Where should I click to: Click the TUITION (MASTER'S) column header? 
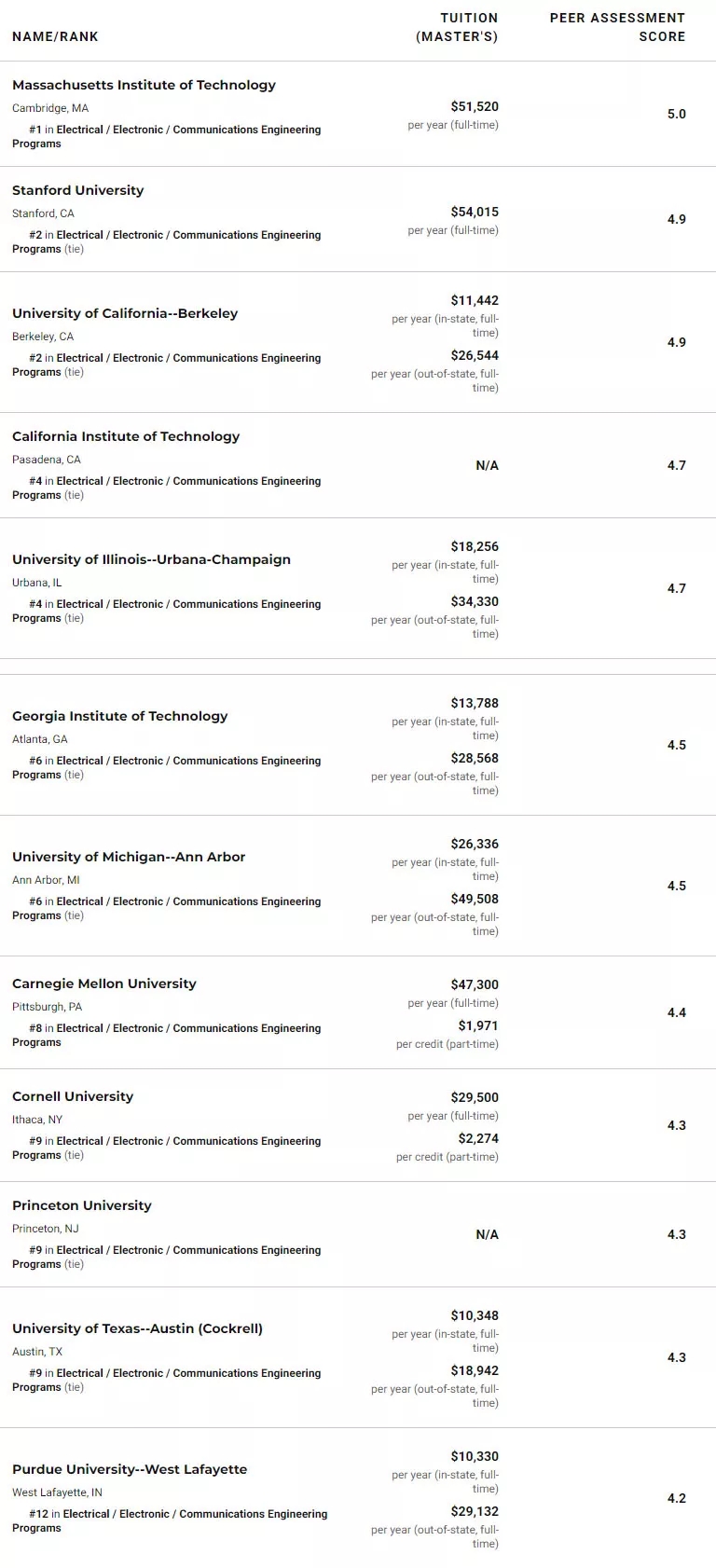coord(457,27)
